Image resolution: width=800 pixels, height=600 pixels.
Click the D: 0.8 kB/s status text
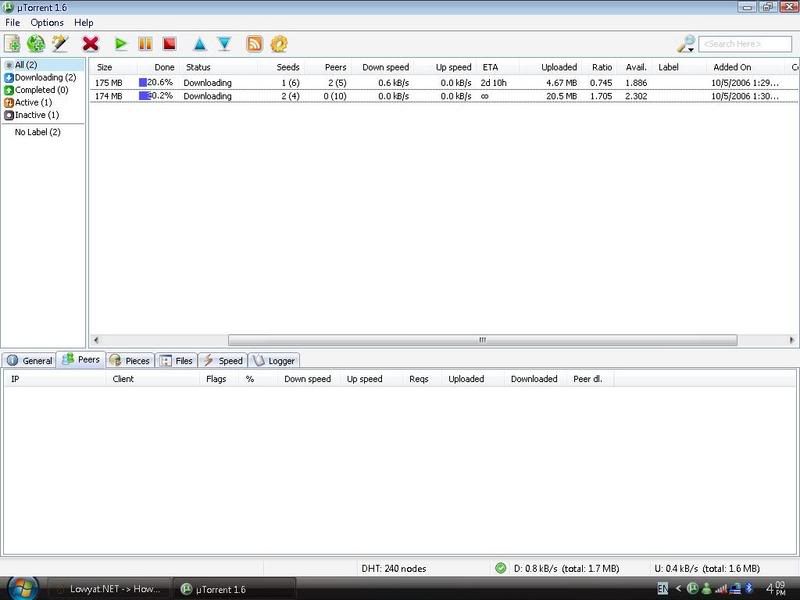(x=566, y=568)
